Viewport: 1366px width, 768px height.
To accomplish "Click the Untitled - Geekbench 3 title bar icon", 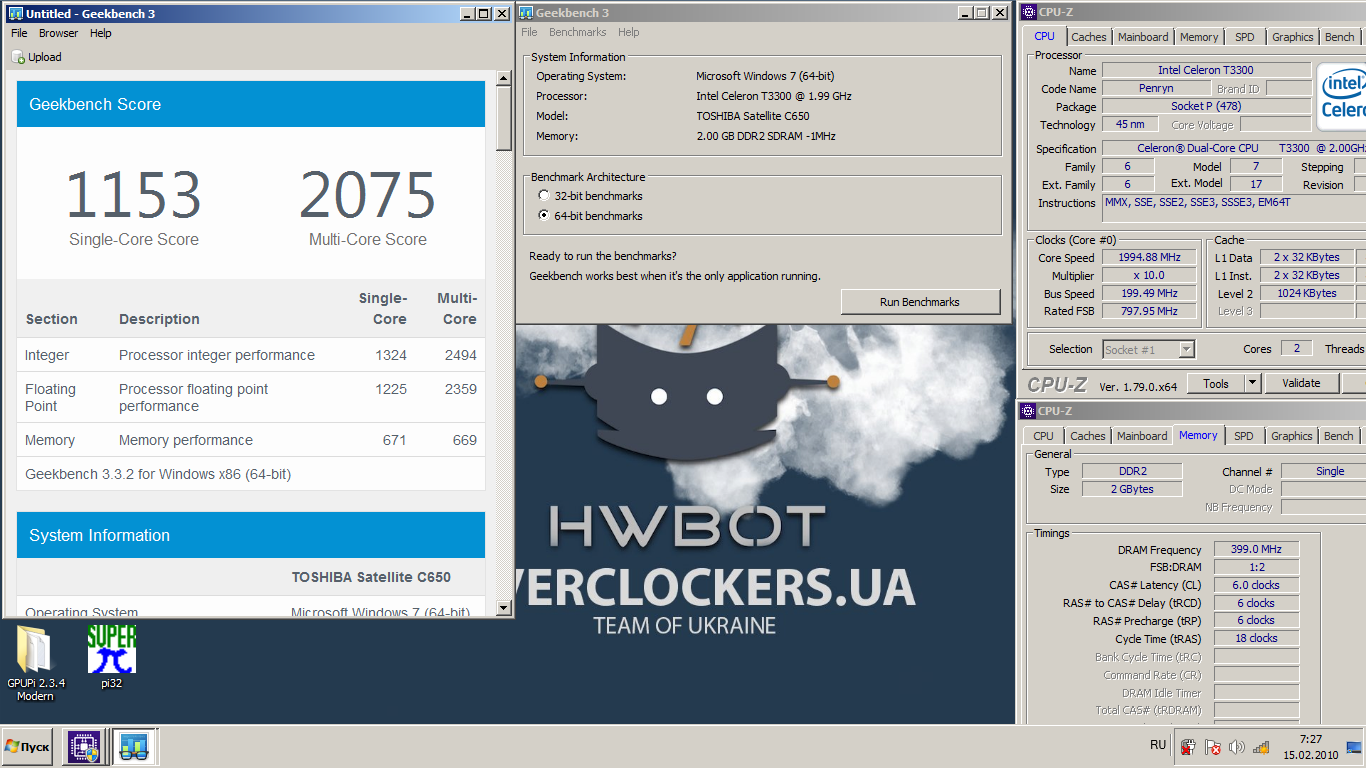I will [x=15, y=14].
